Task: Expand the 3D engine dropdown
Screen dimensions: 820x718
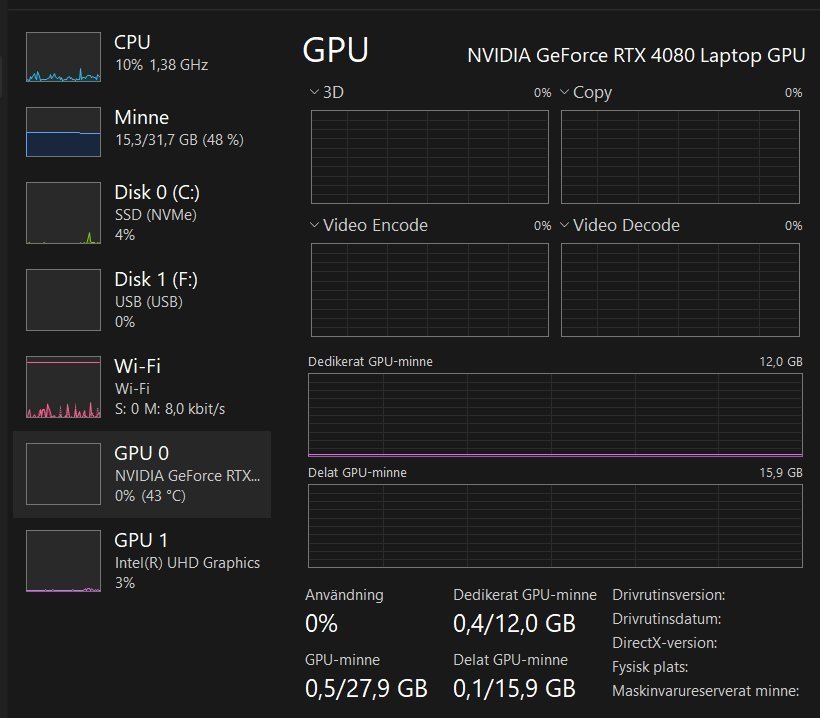Action: 316,92
